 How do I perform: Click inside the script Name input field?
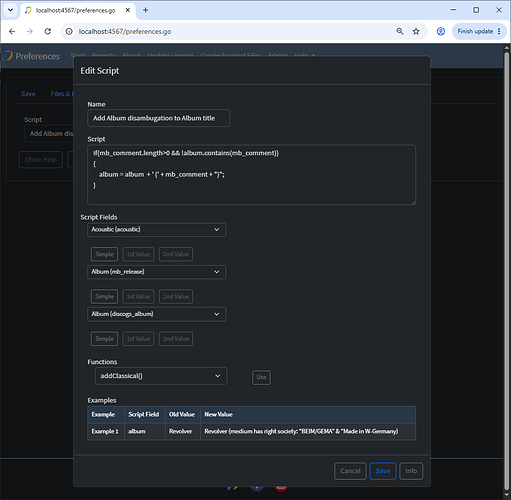pyautogui.click(x=158, y=118)
